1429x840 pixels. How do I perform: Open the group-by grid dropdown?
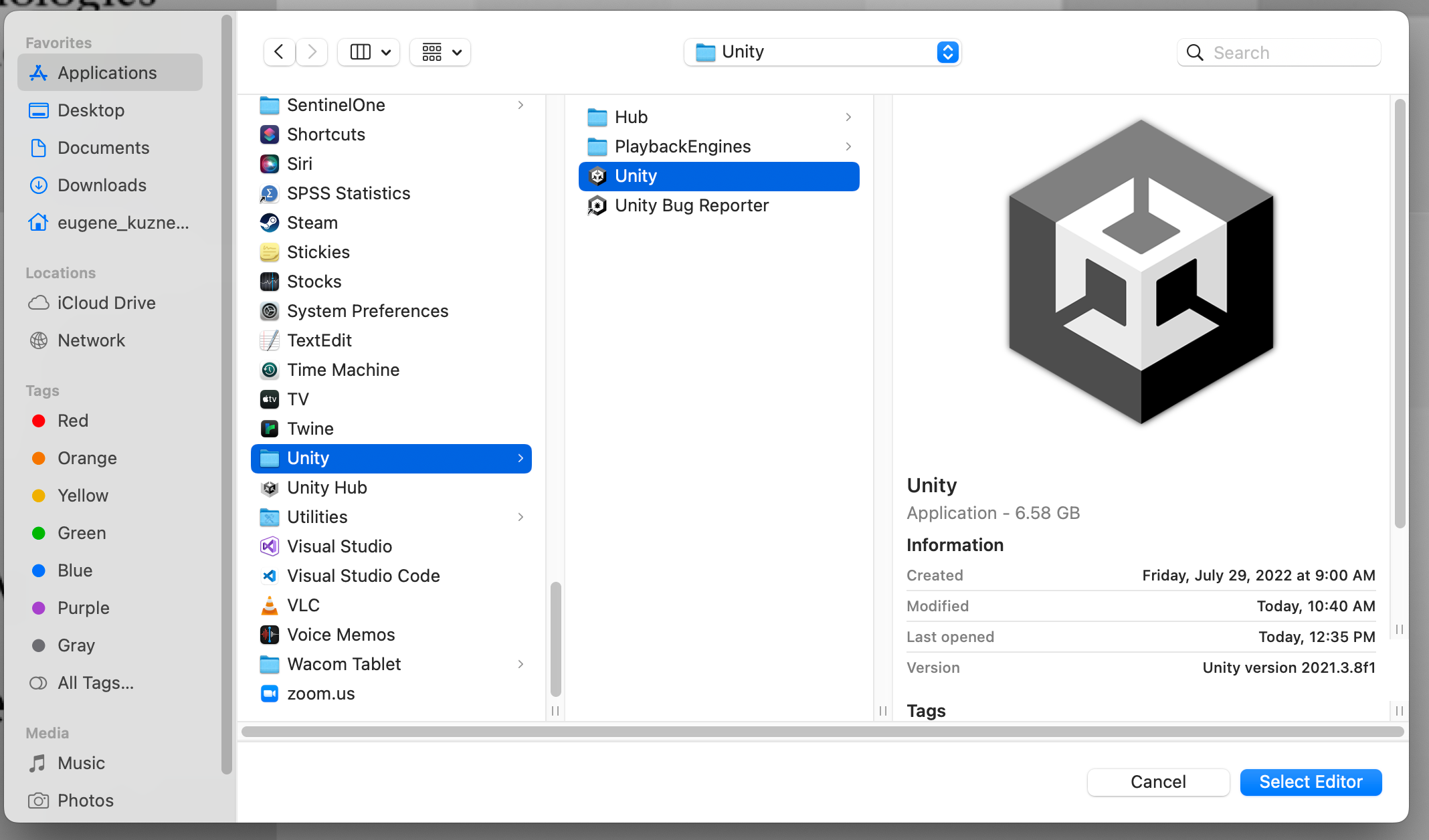pyautogui.click(x=440, y=52)
